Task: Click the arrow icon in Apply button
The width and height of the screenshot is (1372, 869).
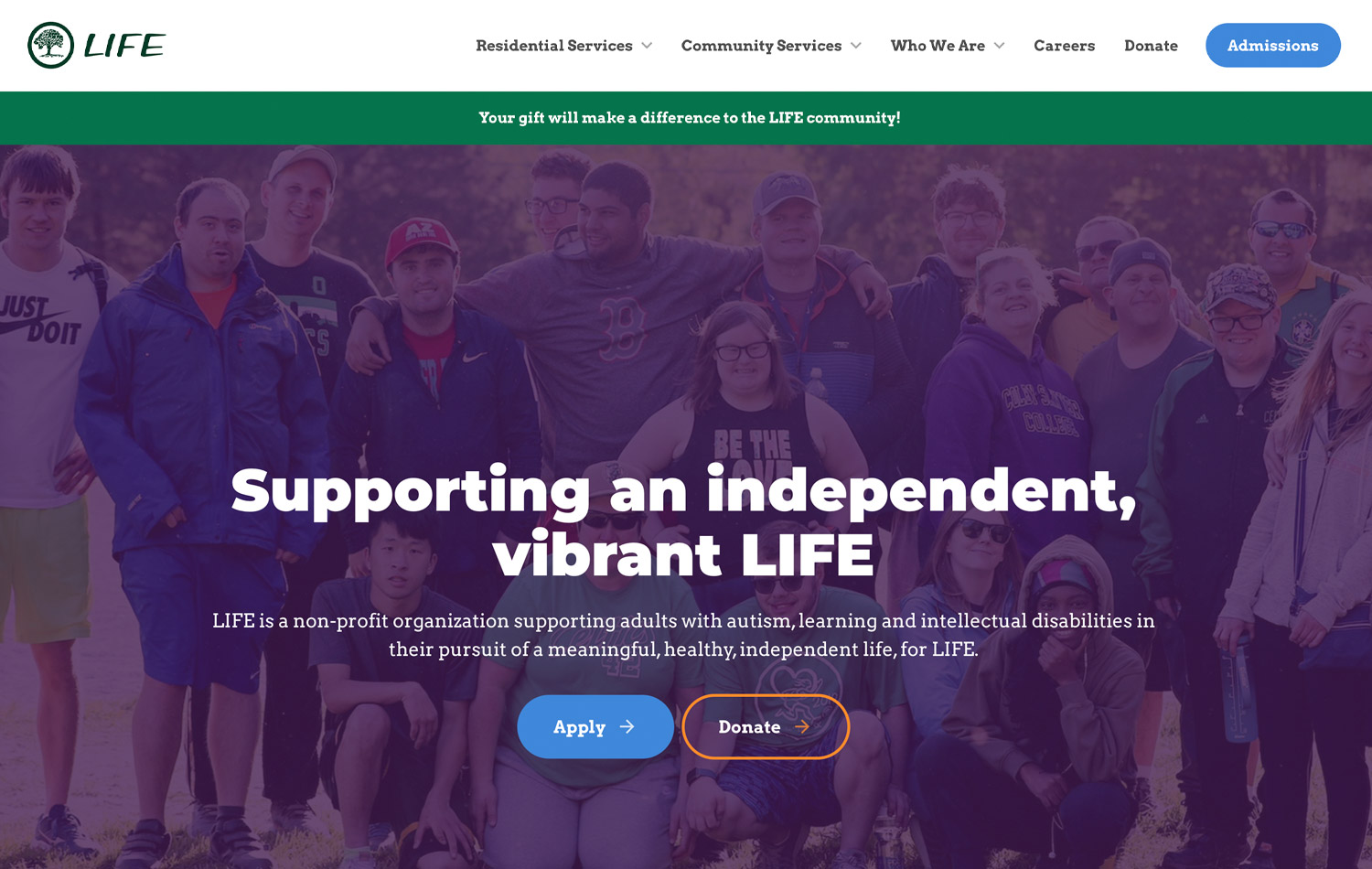Action: point(627,726)
